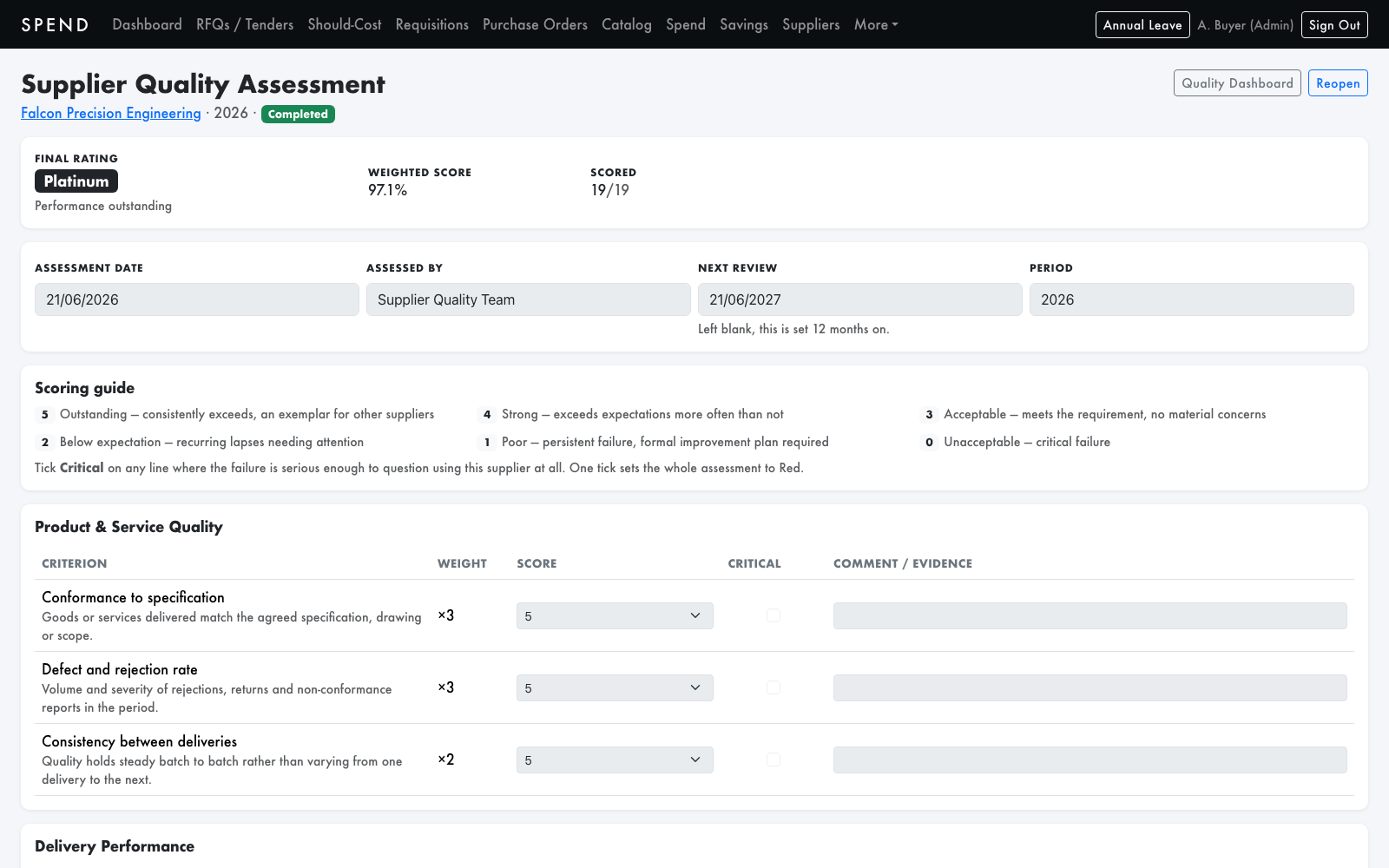The width and height of the screenshot is (1389, 868).
Task: Open the Catalog page
Action: (627, 24)
